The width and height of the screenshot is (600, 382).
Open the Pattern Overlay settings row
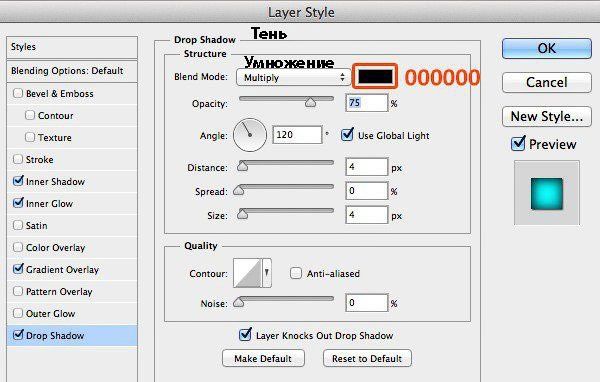click(x=72, y=291)
